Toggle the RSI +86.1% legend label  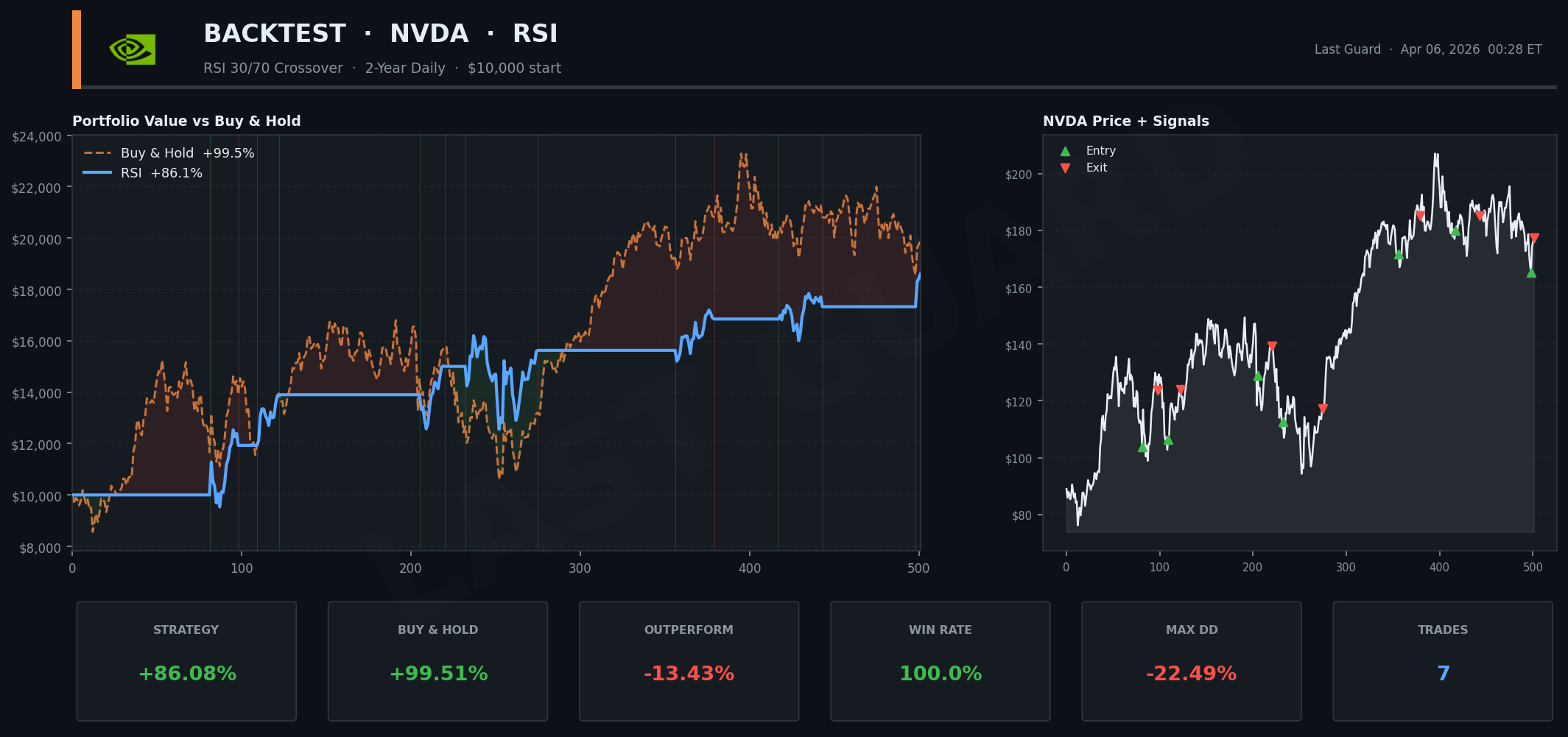[x=161, y=173]
